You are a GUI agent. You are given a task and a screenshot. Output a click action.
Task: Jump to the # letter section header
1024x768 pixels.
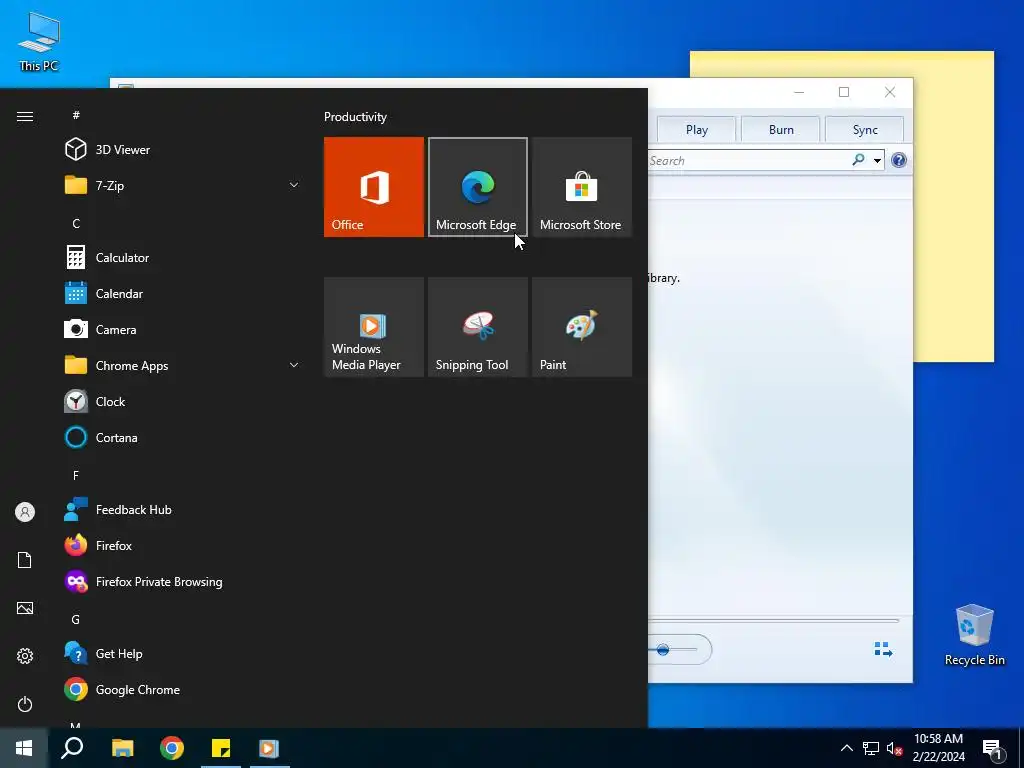[x=76, y=115]
